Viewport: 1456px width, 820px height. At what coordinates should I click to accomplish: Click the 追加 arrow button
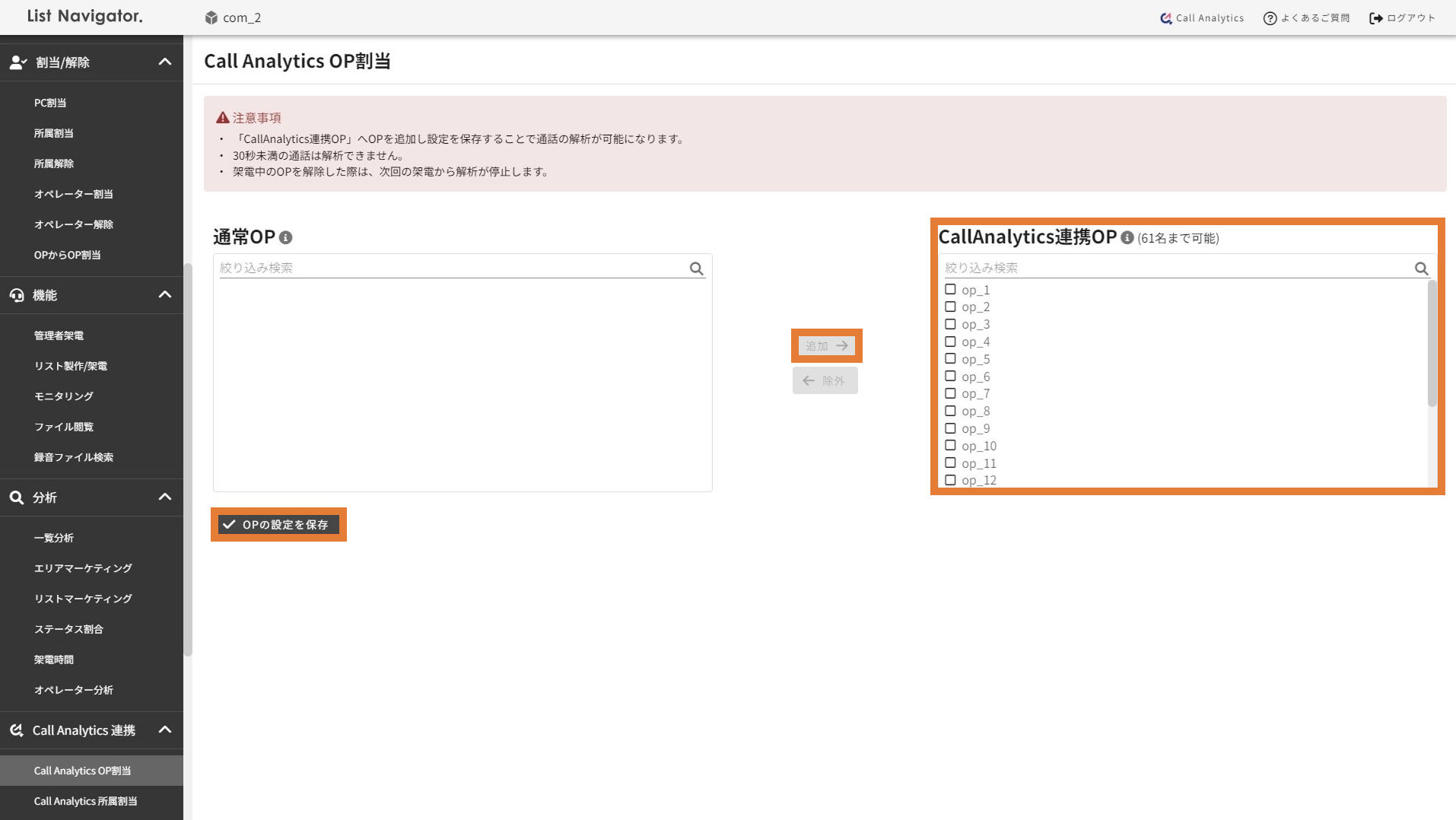(826, 346)
